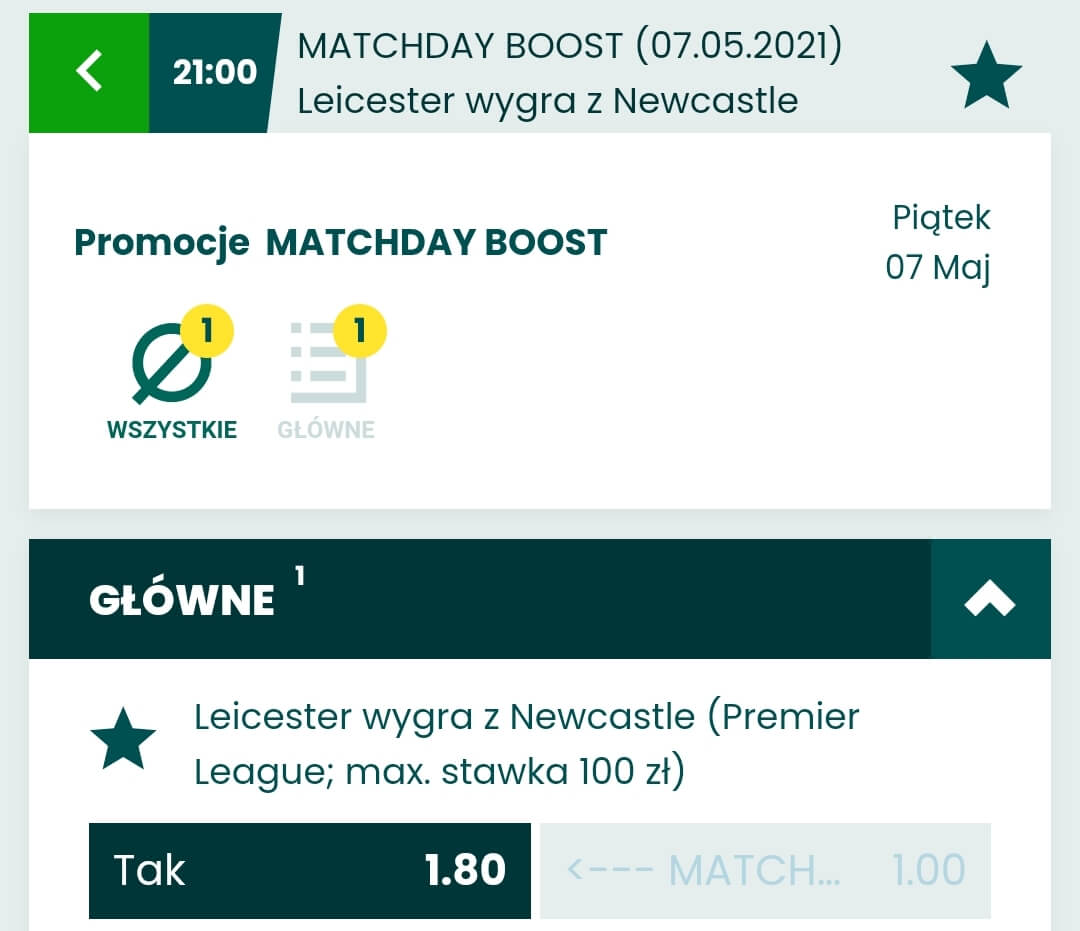Click the market description mentioning Premier League

point(526,745)
